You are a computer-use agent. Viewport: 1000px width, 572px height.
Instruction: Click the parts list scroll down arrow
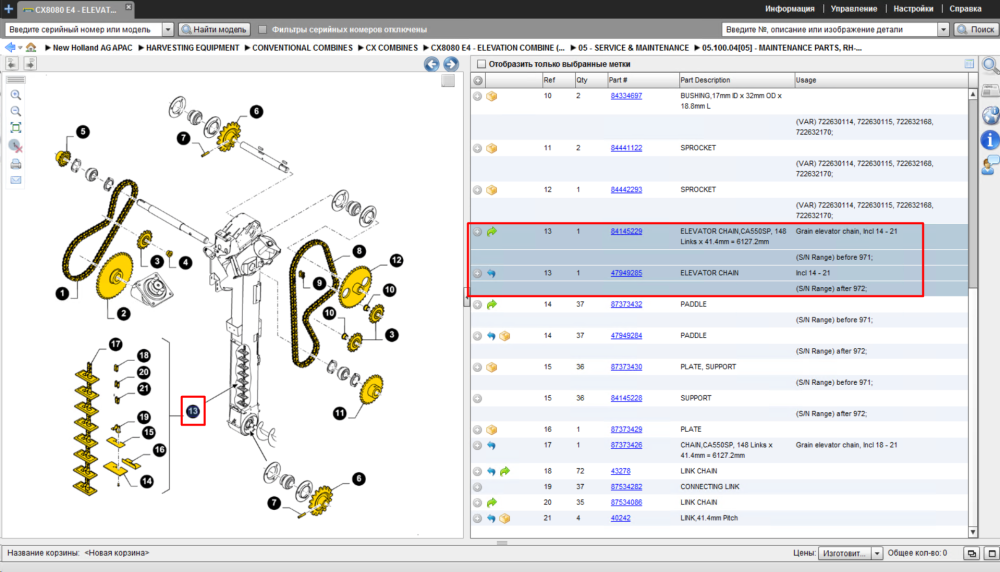(973, 532)
